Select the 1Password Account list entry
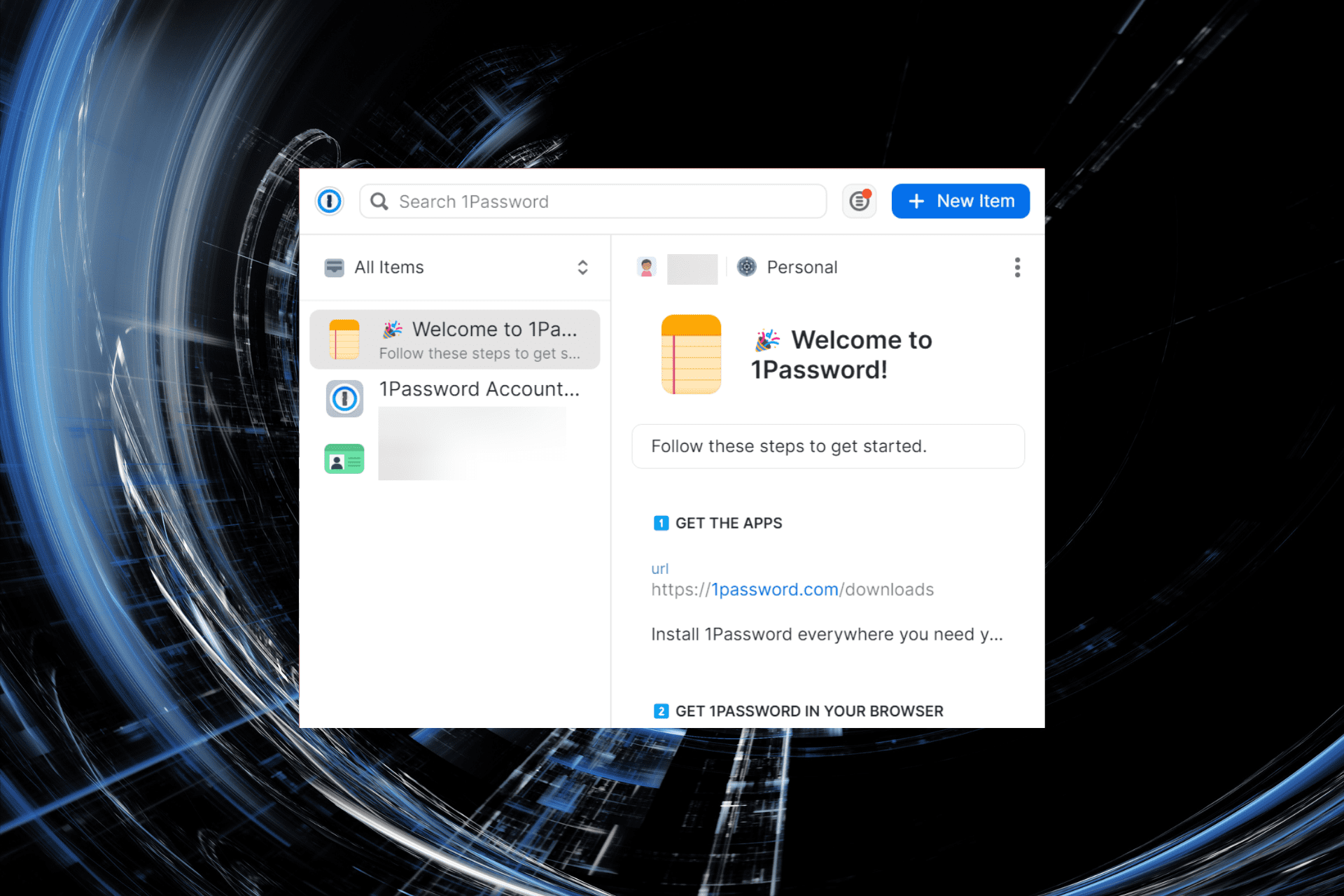 479,390
